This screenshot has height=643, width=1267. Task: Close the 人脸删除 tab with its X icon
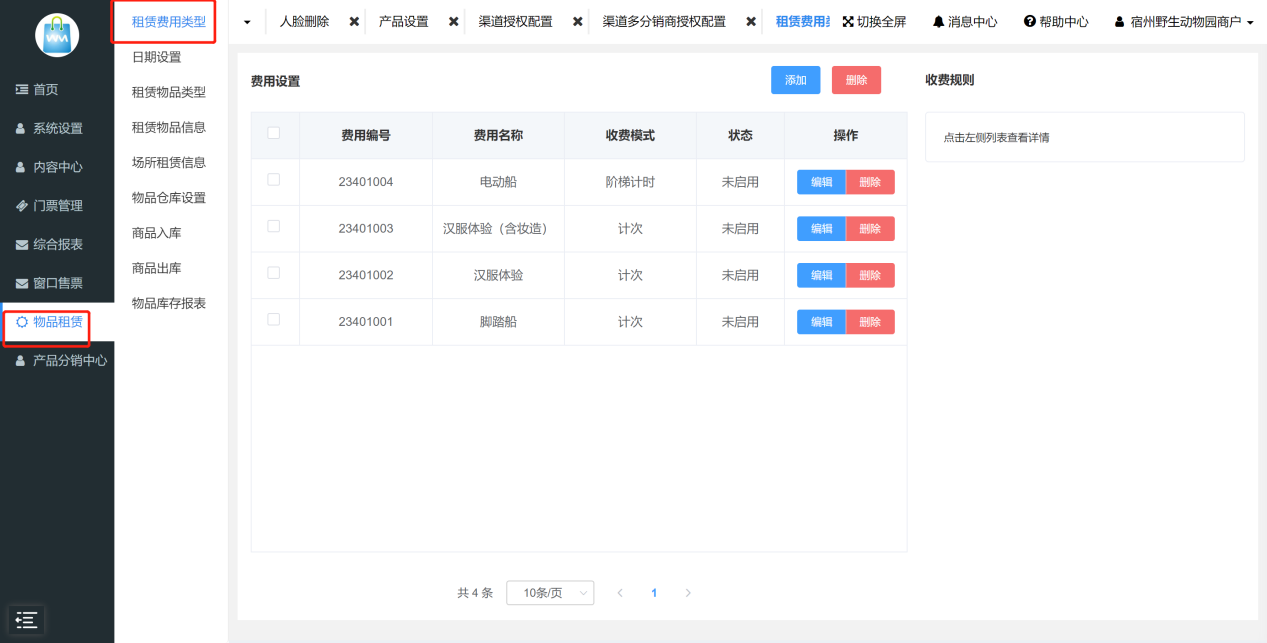pos(354,21)
